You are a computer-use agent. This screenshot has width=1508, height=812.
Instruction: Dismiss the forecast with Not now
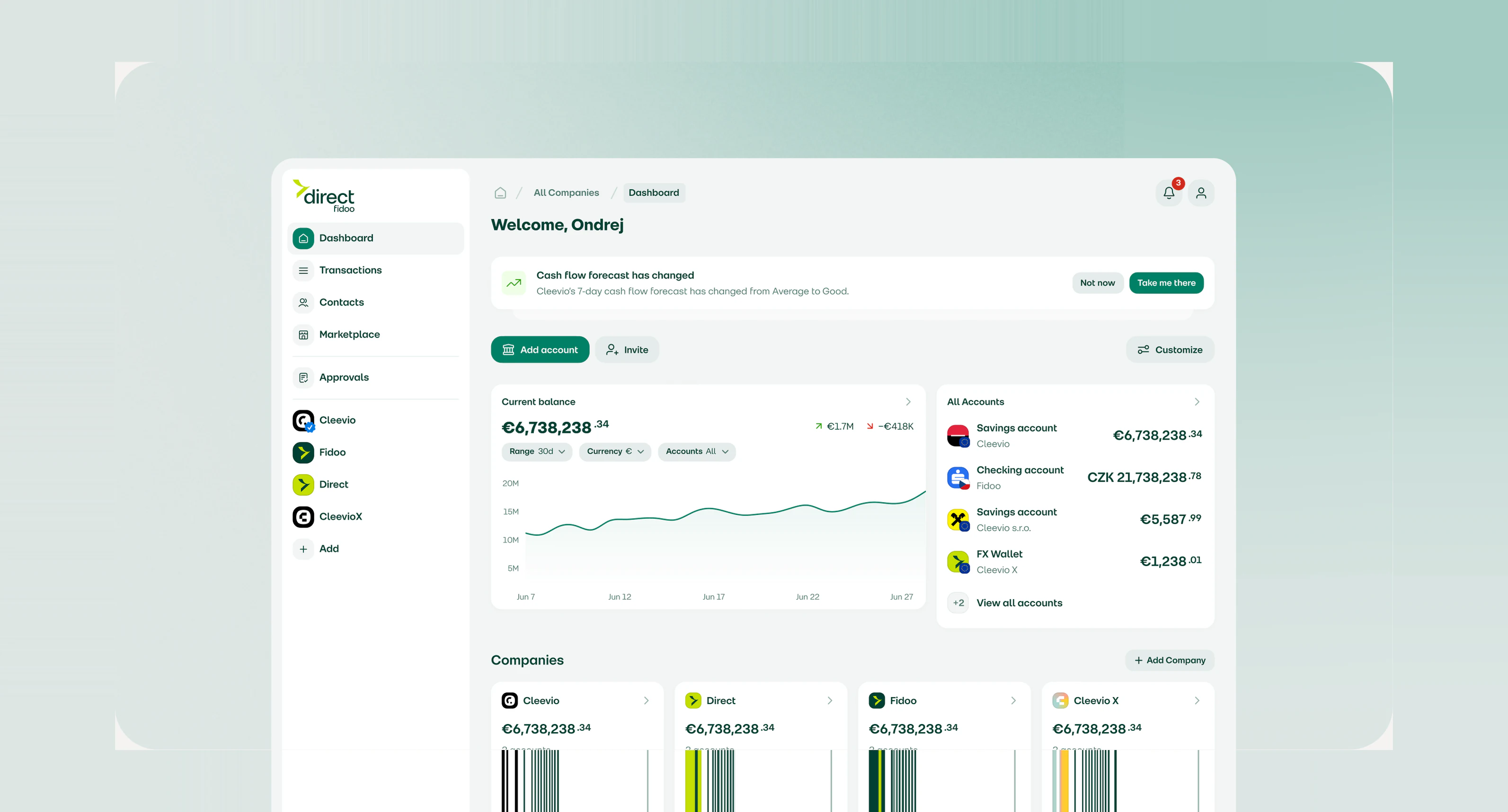1098,283
